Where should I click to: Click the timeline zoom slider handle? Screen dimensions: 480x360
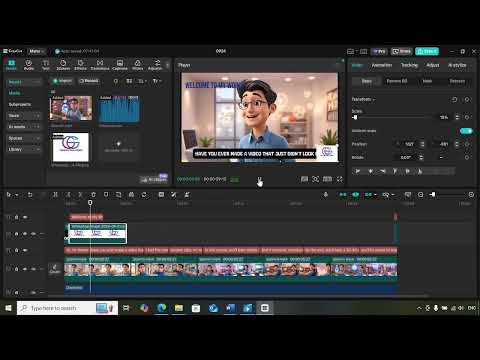[433, 195]
